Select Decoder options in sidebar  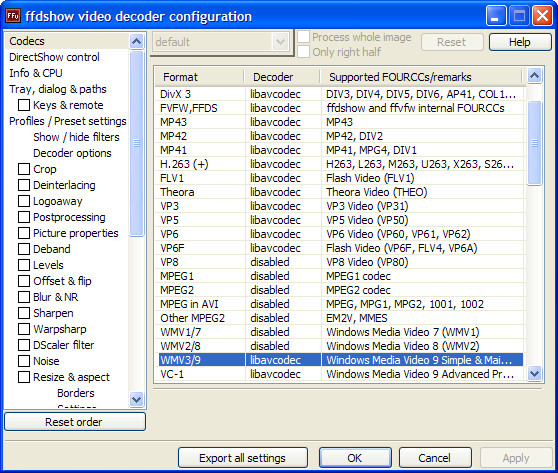[72, 153]
